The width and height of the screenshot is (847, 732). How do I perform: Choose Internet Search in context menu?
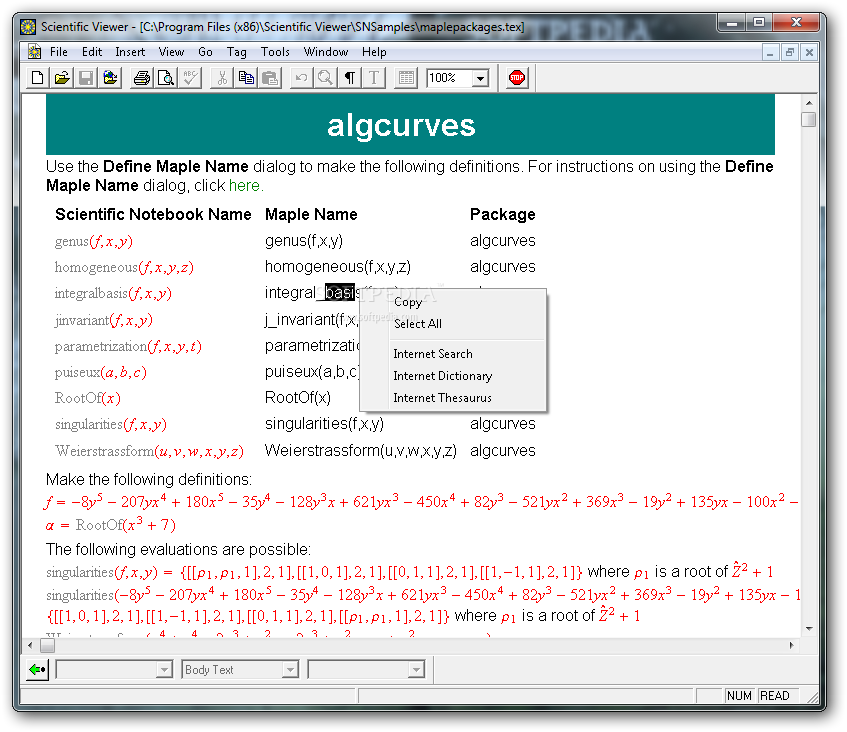tap(453, 354)
